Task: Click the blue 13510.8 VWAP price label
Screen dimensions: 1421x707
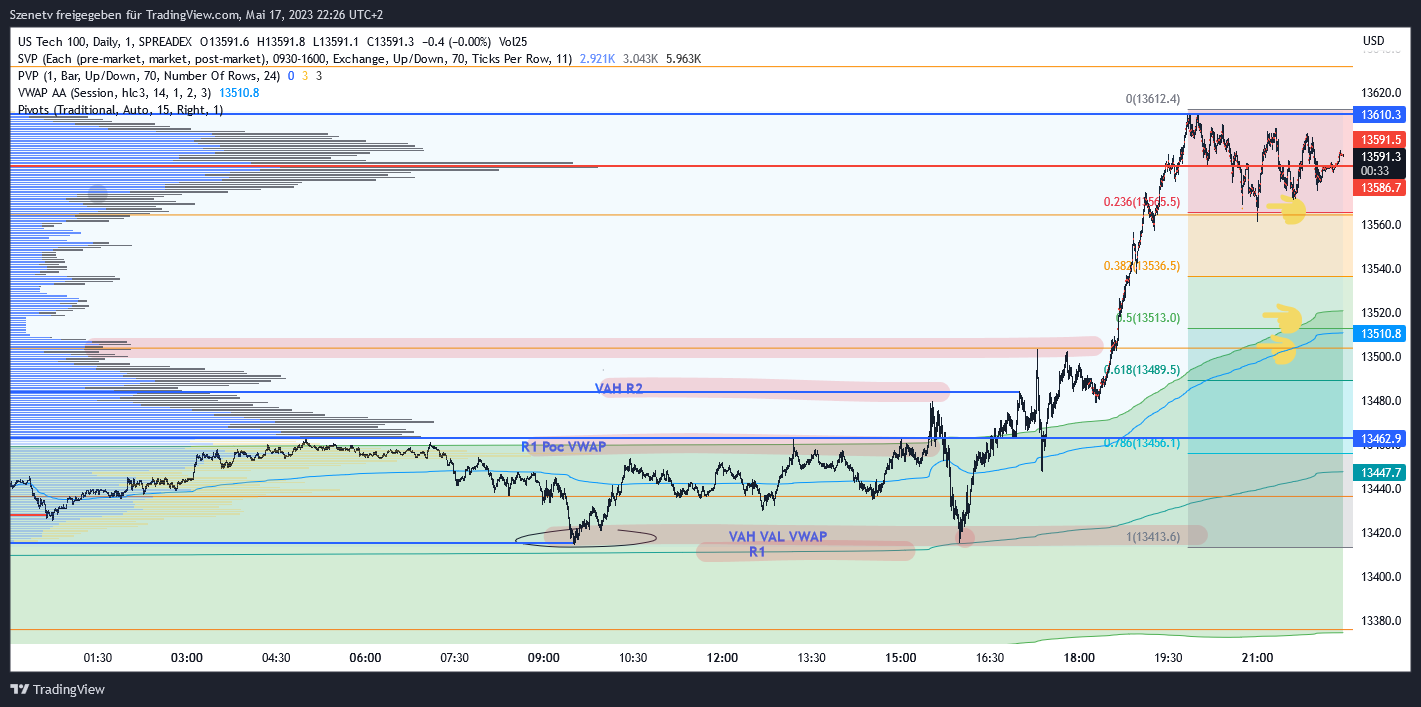Action: click(1380, 331)
